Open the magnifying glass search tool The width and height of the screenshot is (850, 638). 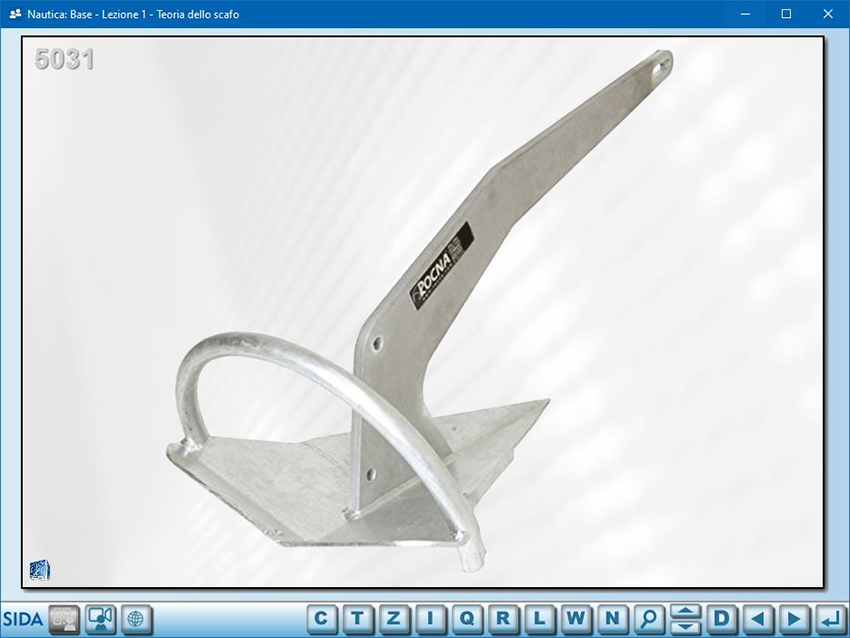point(648,618)
